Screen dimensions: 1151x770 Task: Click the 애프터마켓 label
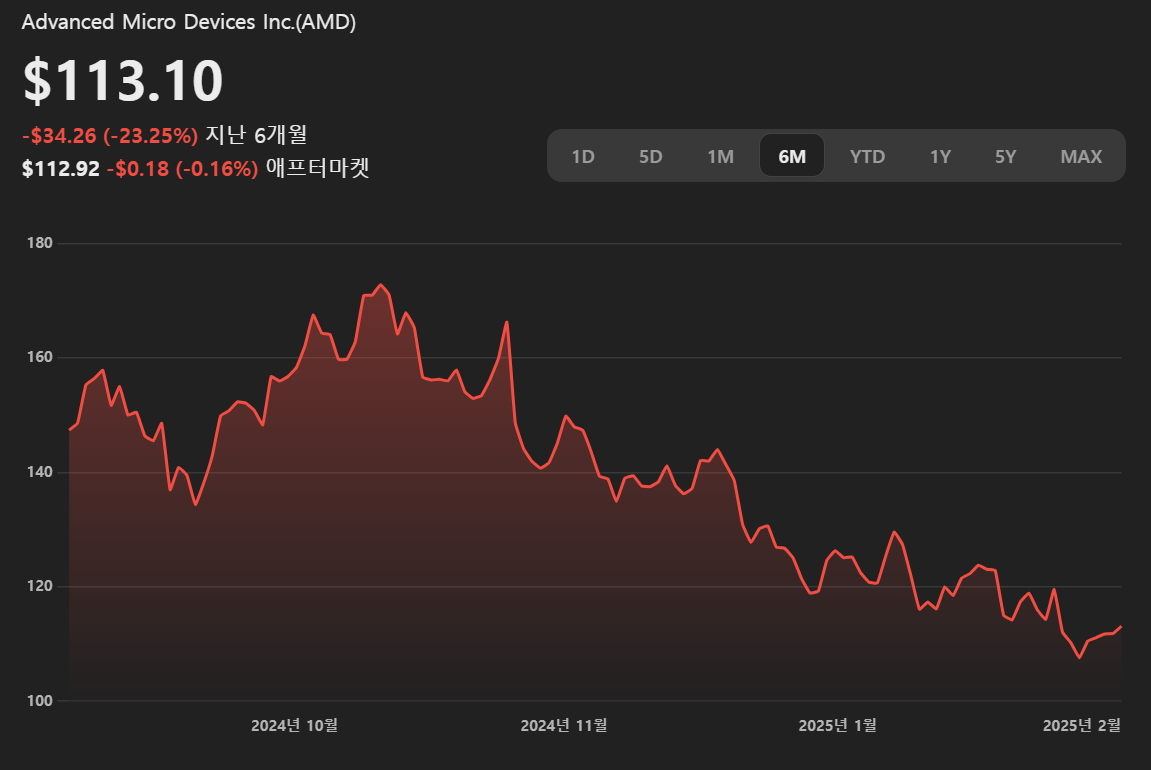tap(317, 168)
